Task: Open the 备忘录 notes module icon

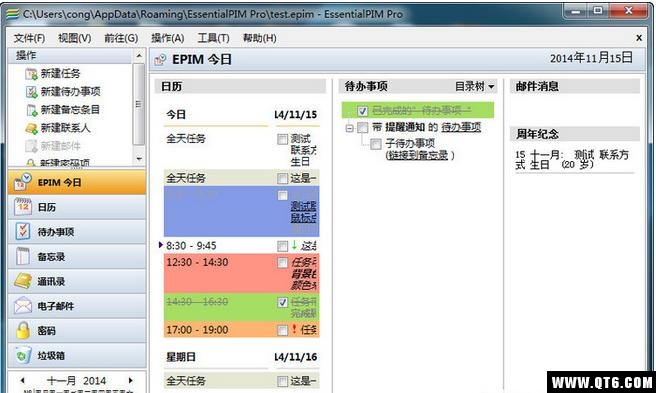Action: (23, 256)
